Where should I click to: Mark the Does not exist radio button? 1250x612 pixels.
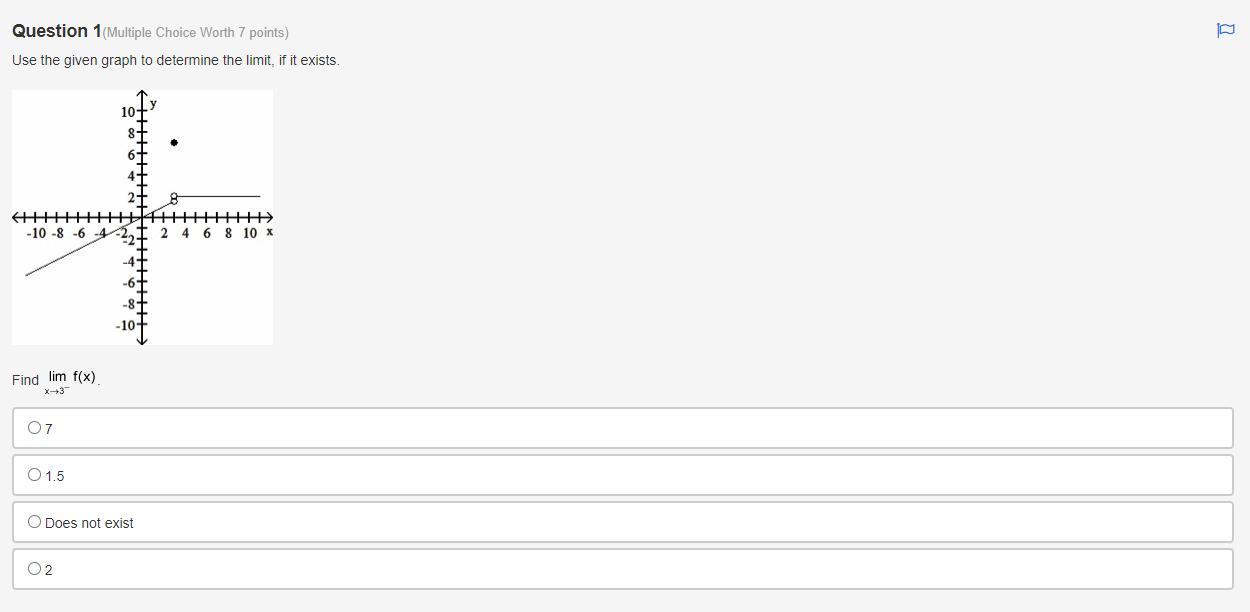click(x=35, y=522)
